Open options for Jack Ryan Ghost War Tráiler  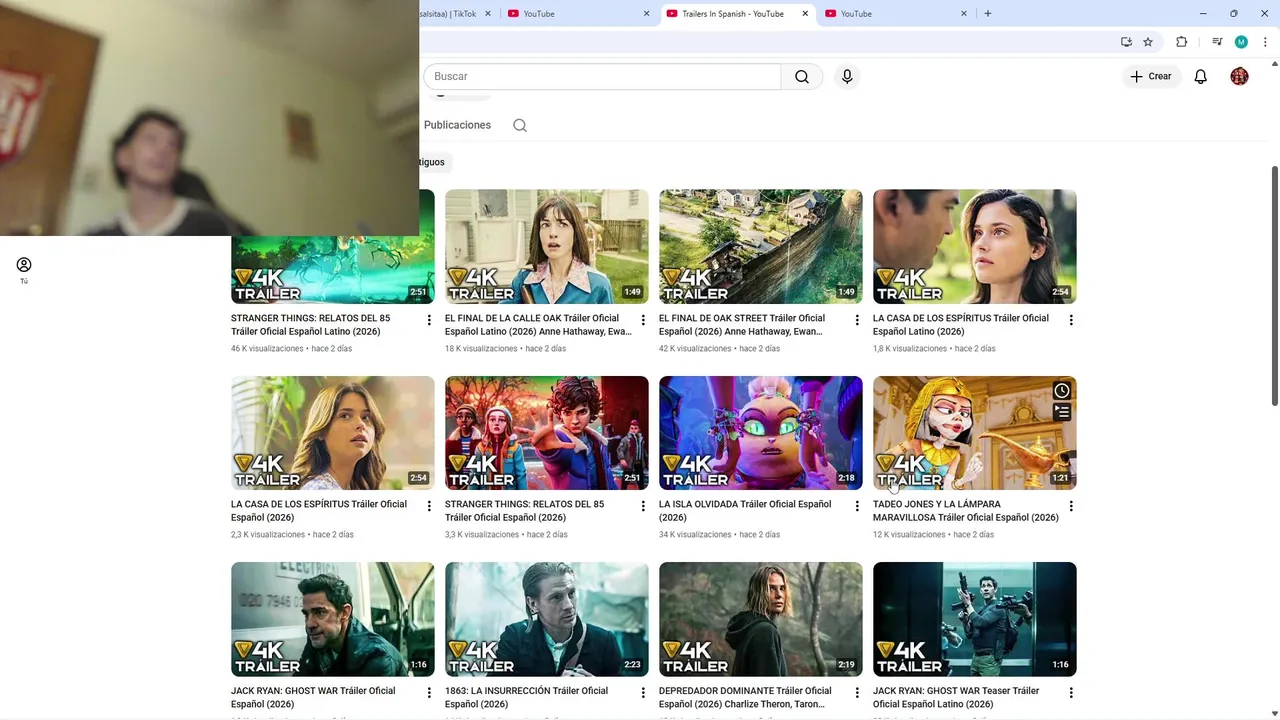(x=429, y=692)
